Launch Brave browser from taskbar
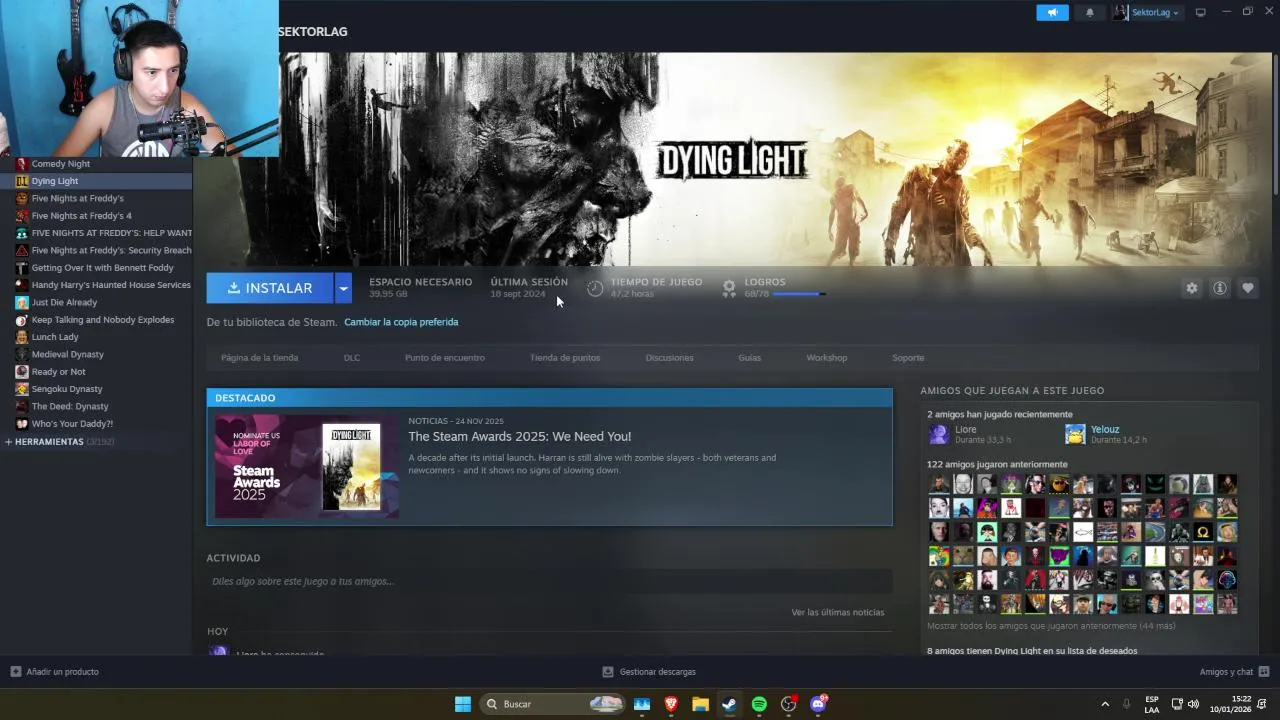This screenshot has width=1280, height=720. (x=671, y=704)
